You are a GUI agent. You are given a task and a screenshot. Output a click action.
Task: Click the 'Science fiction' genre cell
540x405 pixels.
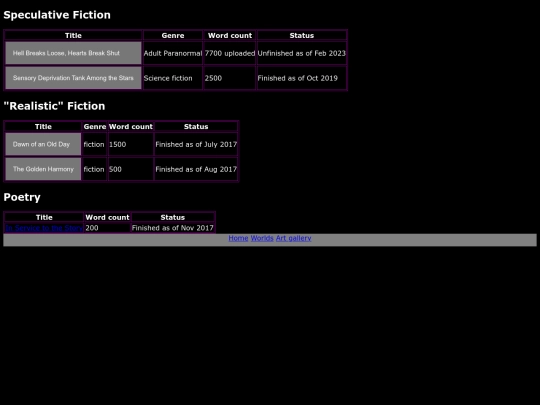173,78
